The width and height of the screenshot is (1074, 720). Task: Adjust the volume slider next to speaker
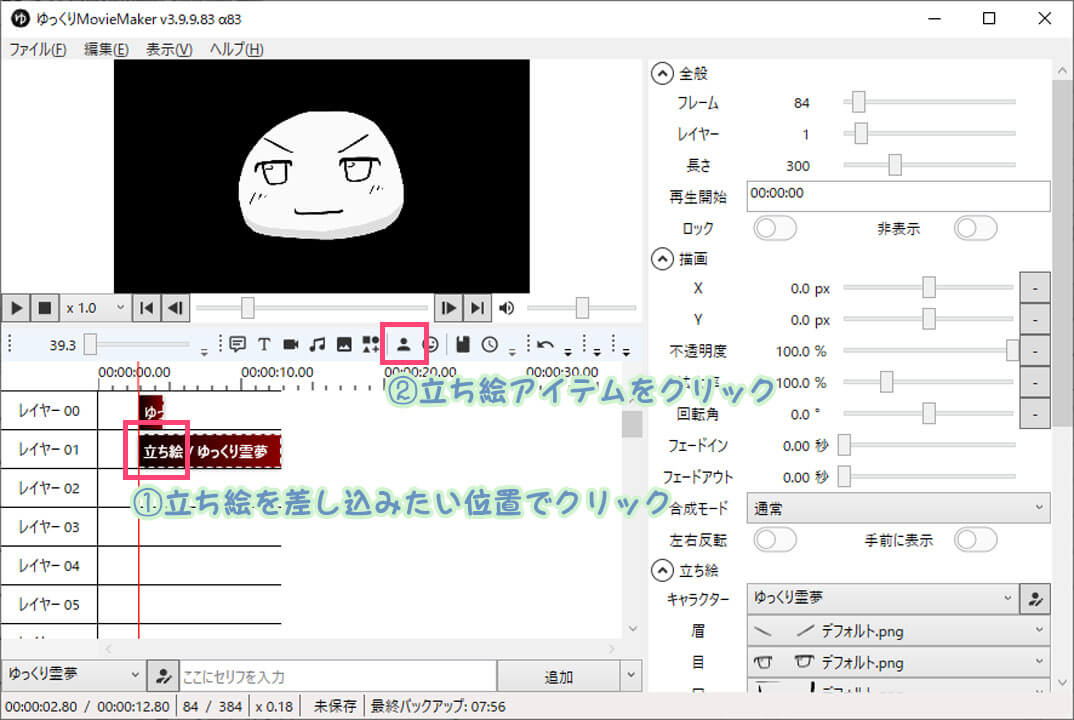(x=582, y=308)
